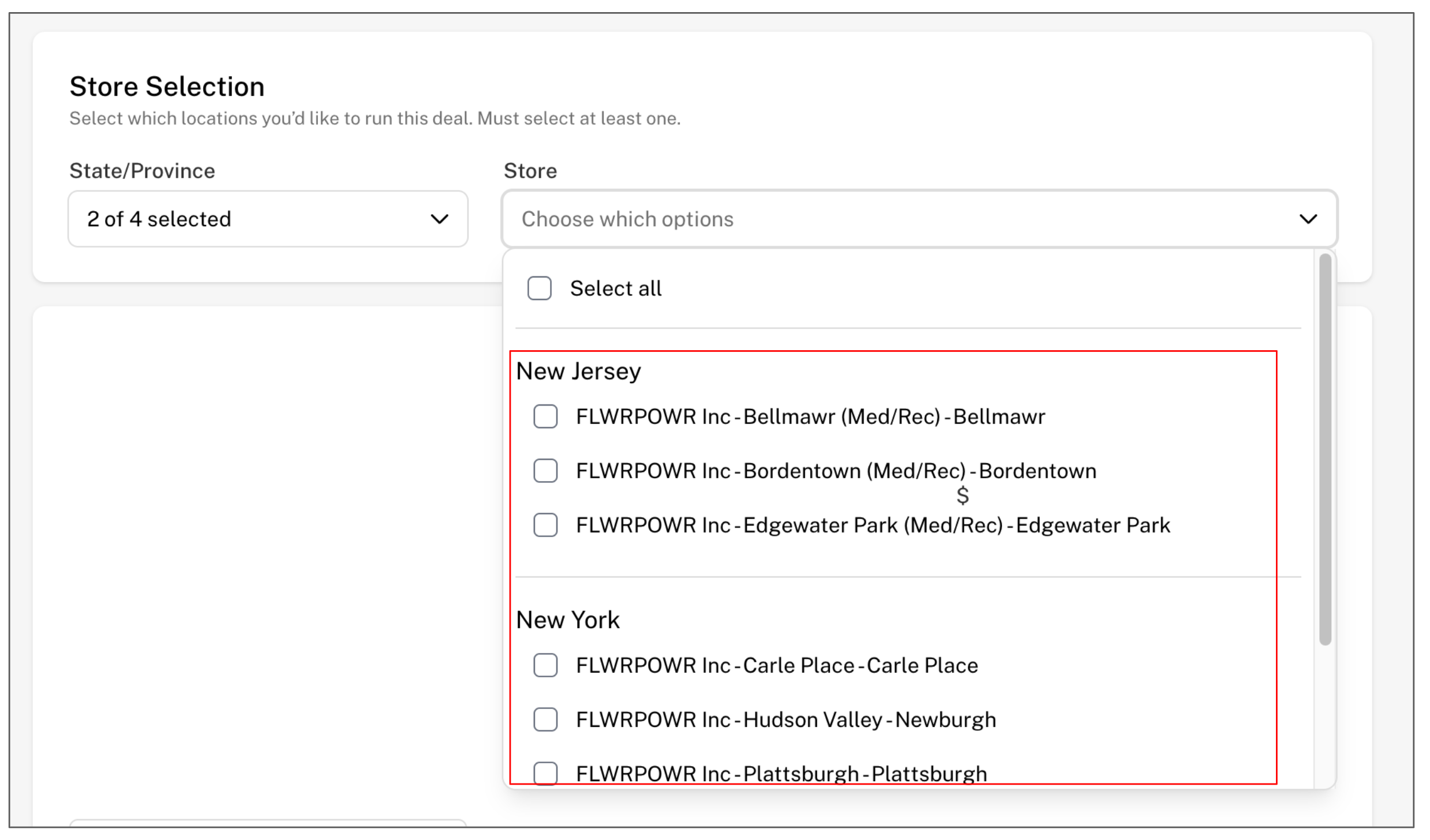
Task: Pick FLWRPOWR Inc Edgewater Park label
Action: [x=873, y=524]
